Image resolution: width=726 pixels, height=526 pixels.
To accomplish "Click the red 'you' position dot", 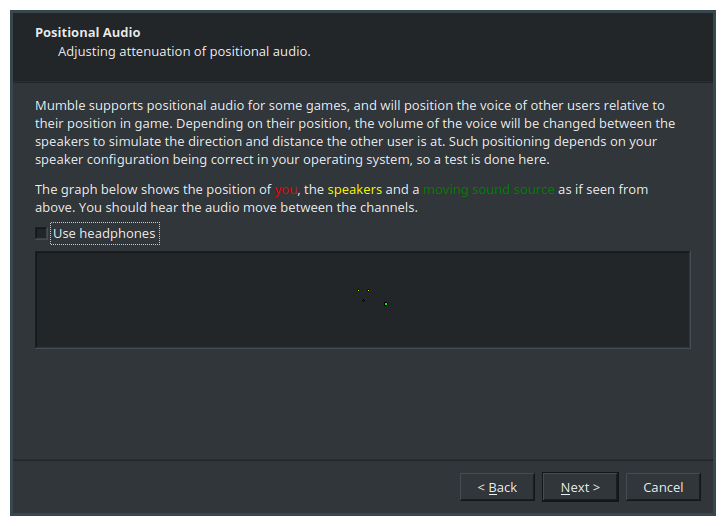I will 363,301.
